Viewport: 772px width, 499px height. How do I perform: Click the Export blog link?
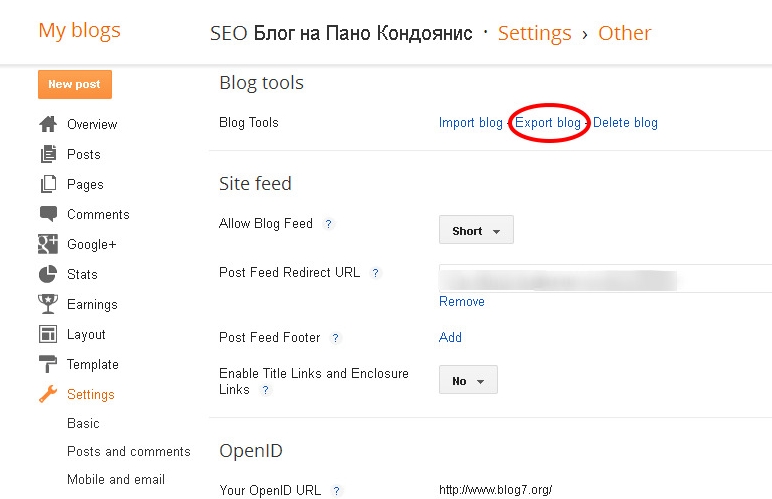pyautogui.click(x=548, y=123)
